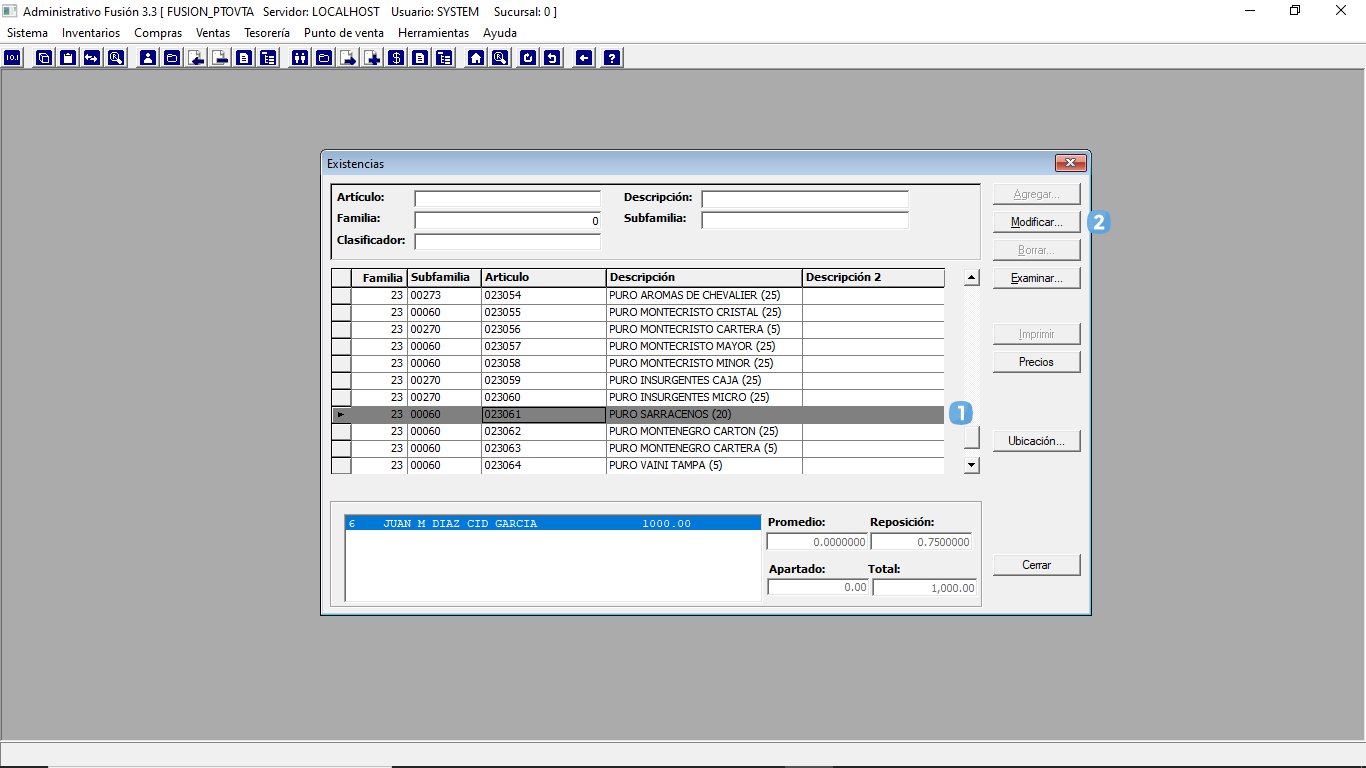The width and height of the screenshot is (1366, 768).
Task: Click the clipboard toolbar icon
Action: click(68, 58)
